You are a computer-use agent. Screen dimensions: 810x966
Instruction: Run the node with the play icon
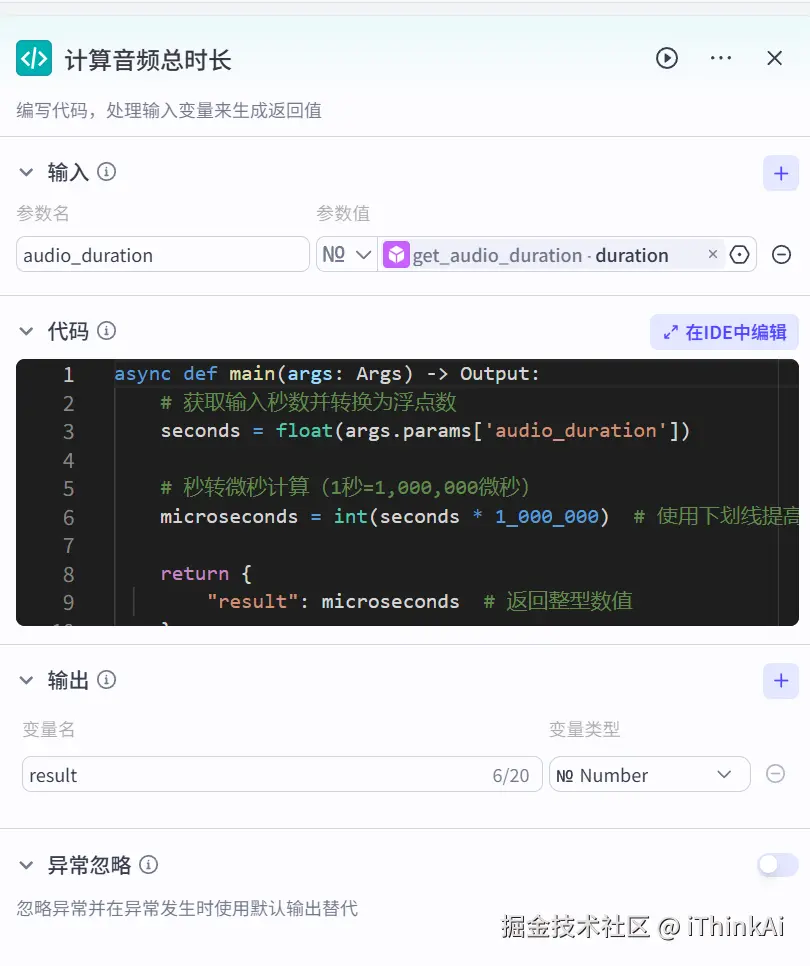point(666,57)
